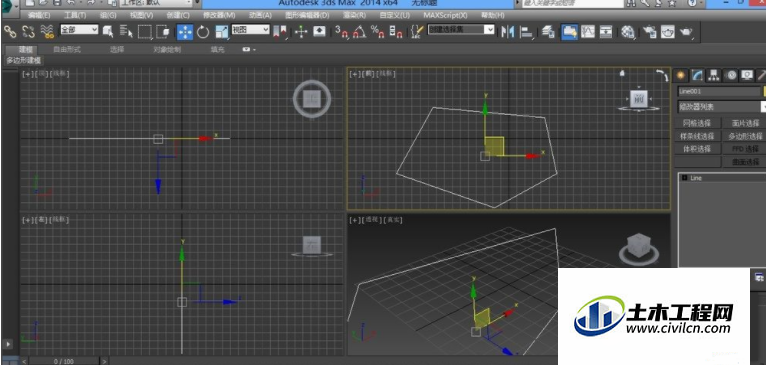
Task: Open the reference coordinate system dropdown 视图
Action: pos(251,30)
